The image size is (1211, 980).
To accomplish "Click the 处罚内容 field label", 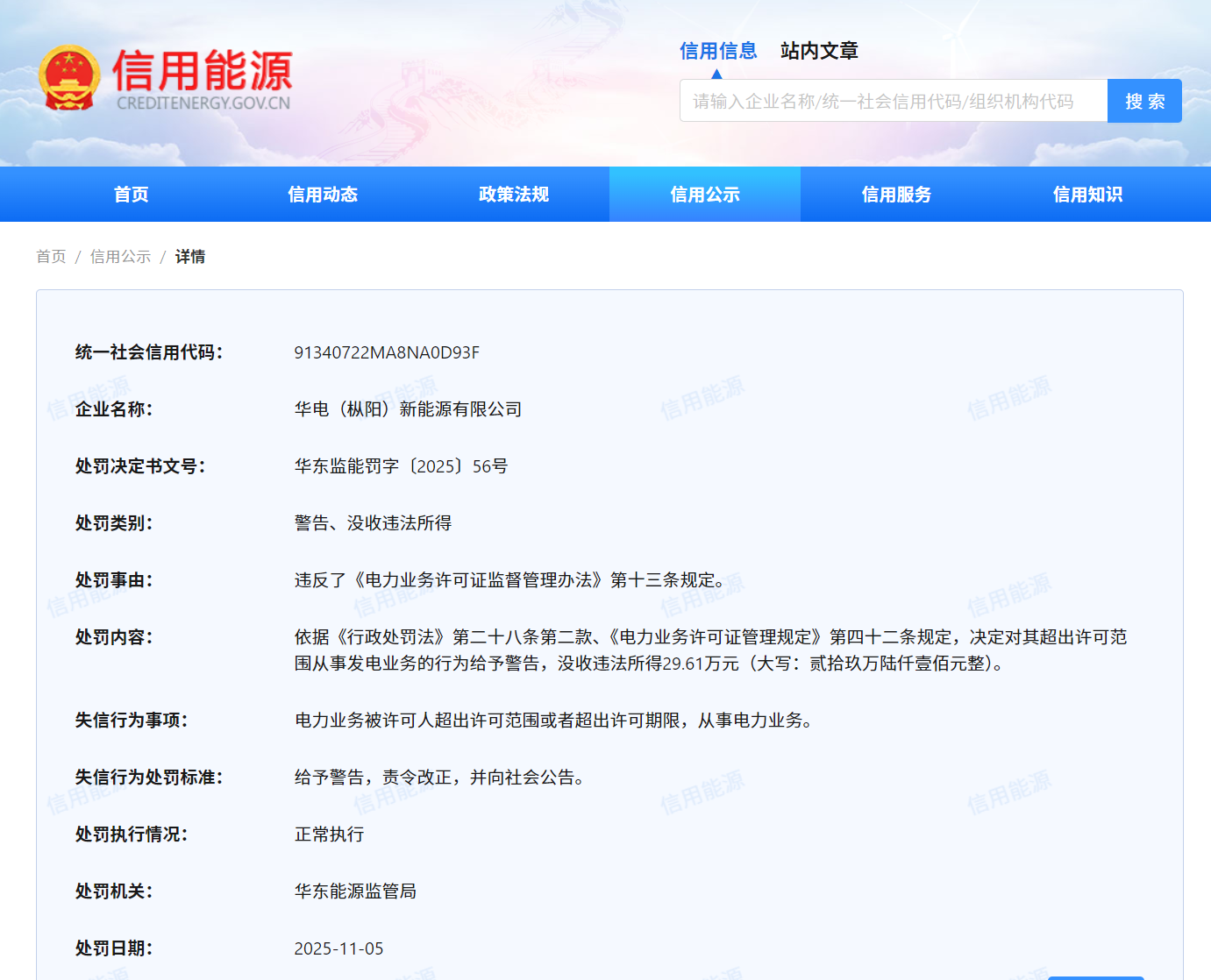I will point(114,637).
